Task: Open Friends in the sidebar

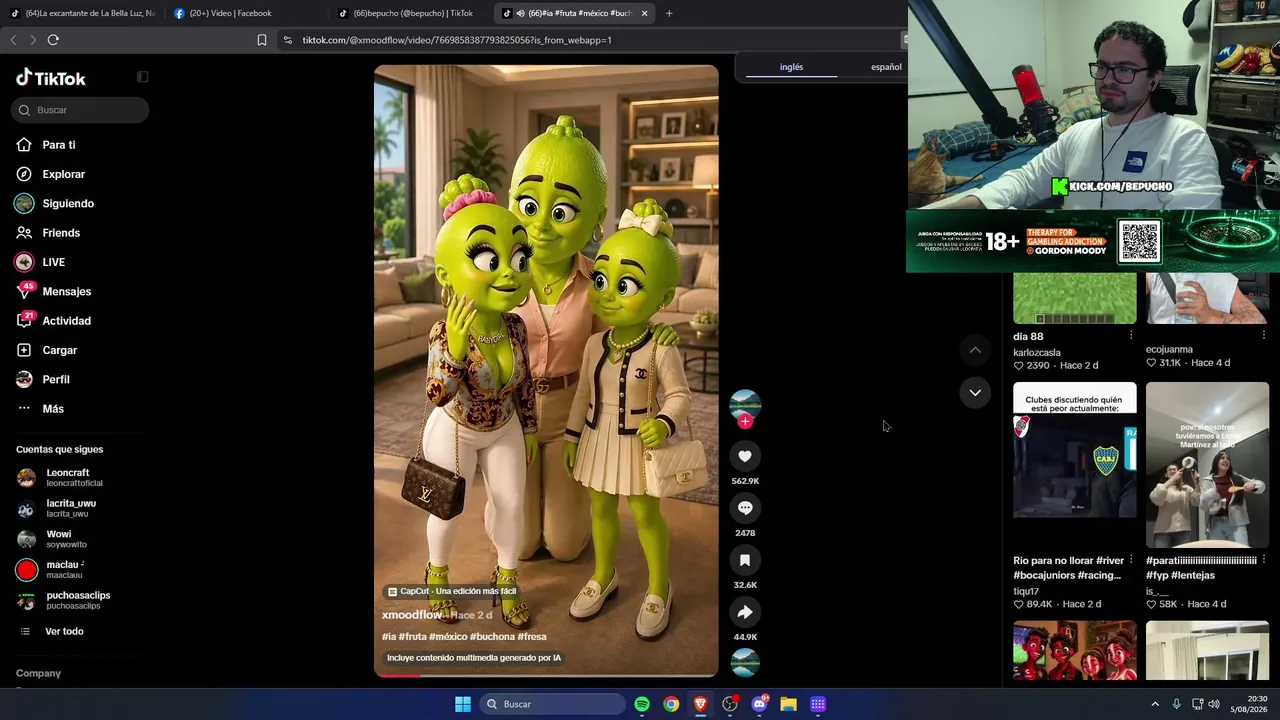Action: [x=48, y=233]
